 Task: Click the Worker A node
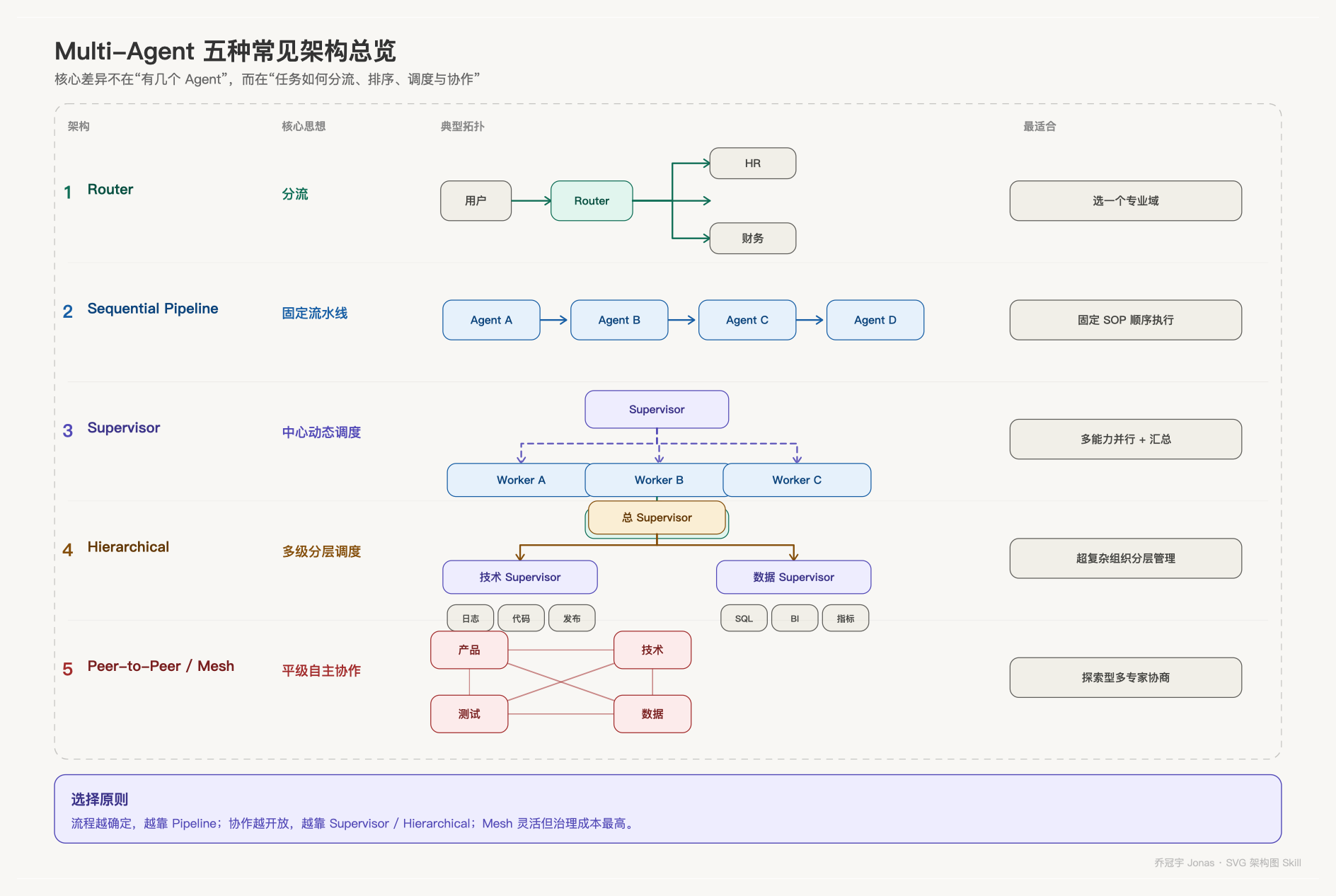click(519, 480)
